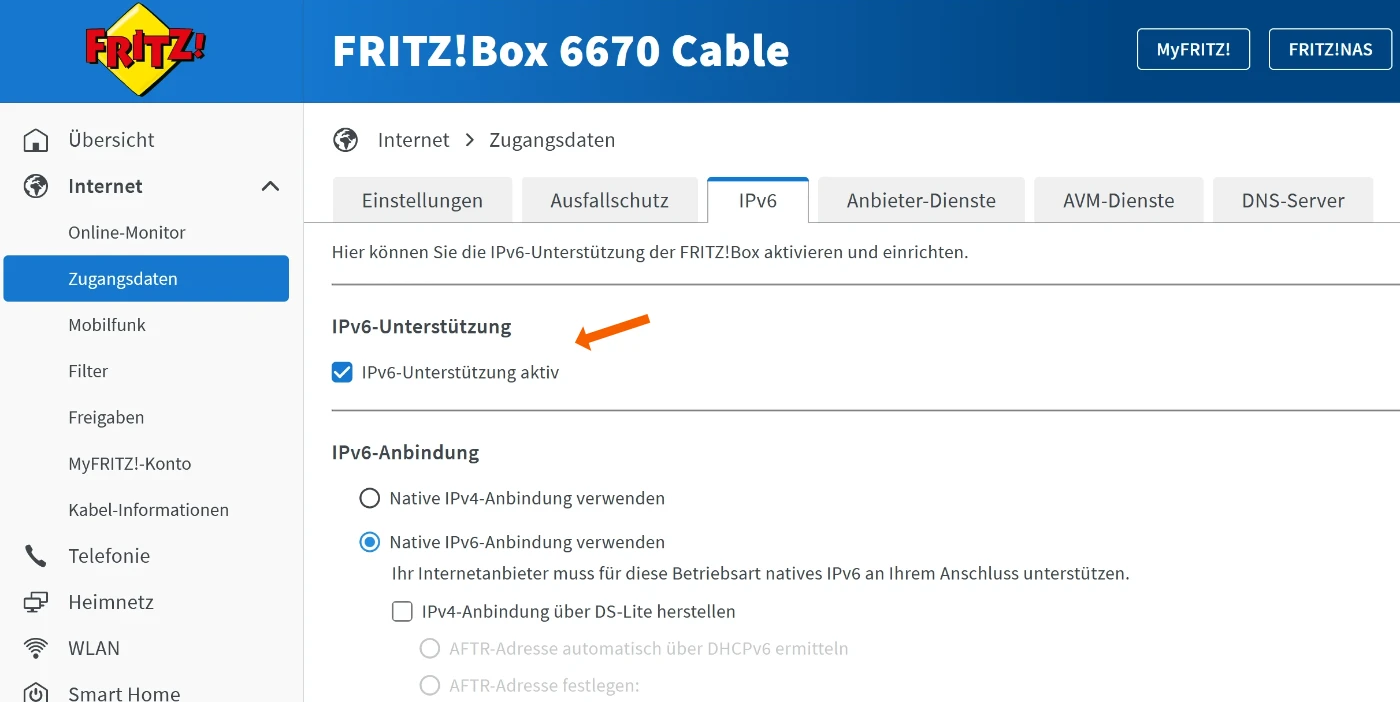
Task: Select AFTR-Adresse festlegen
Action: (x=430, y=685)
